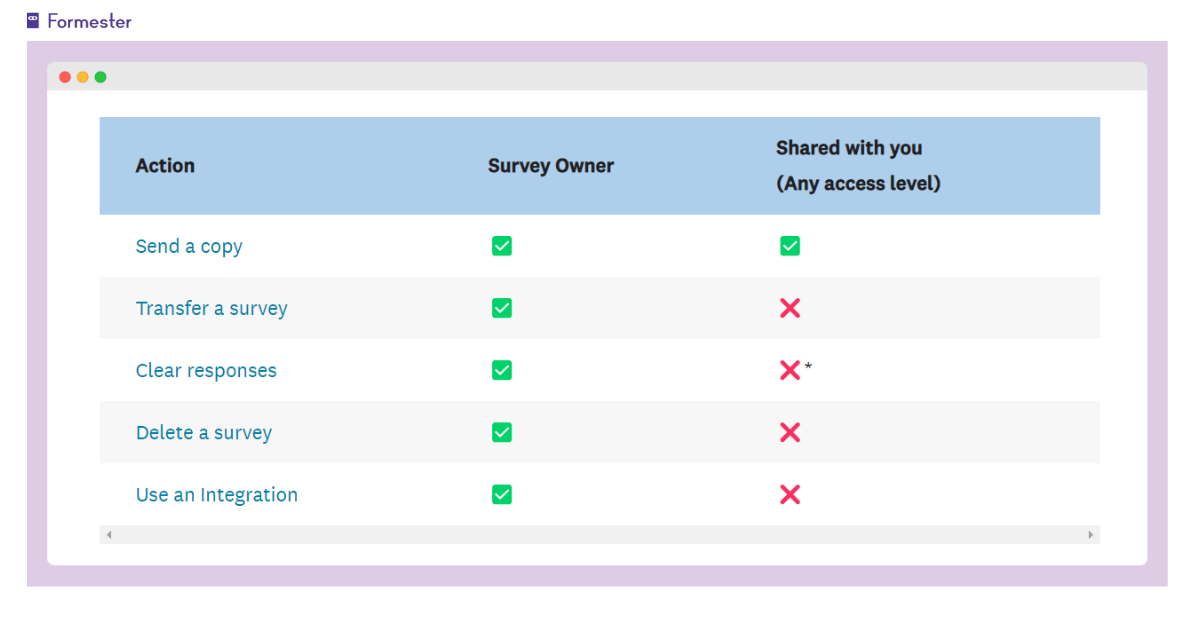This screenshot has height=630, width=1200.
Task: Click the Formester logo icon
Action: tap(34, 18)
